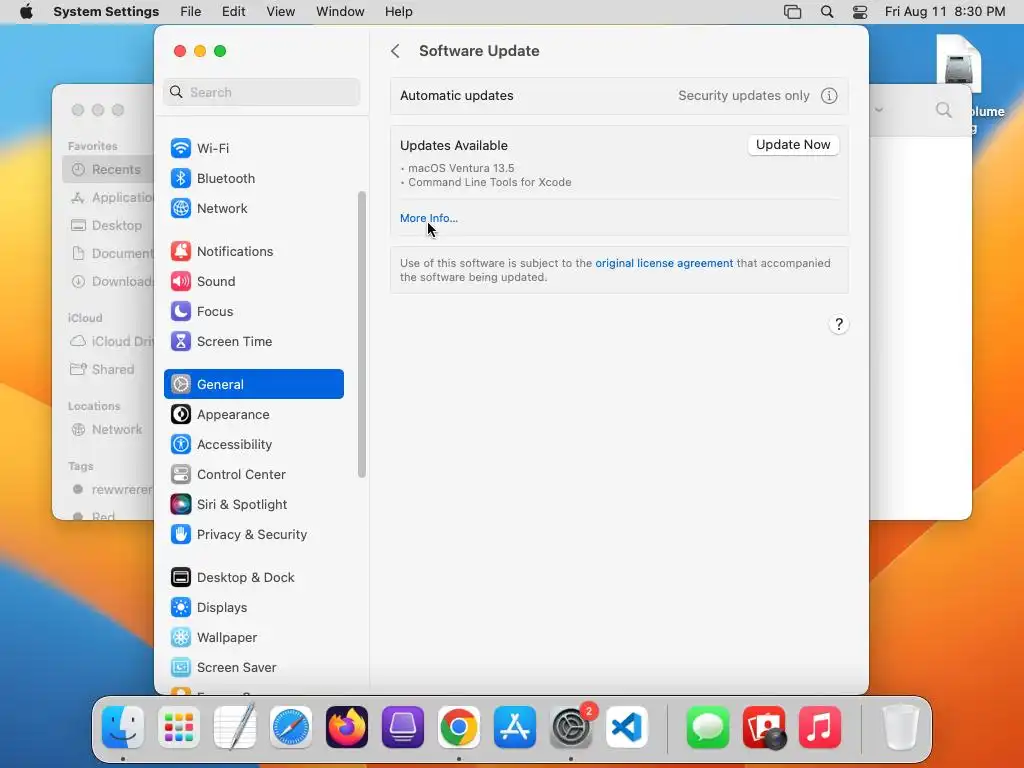Launch Visual Studio Code from Dock
1024x768 pixels.
(627, 727)
